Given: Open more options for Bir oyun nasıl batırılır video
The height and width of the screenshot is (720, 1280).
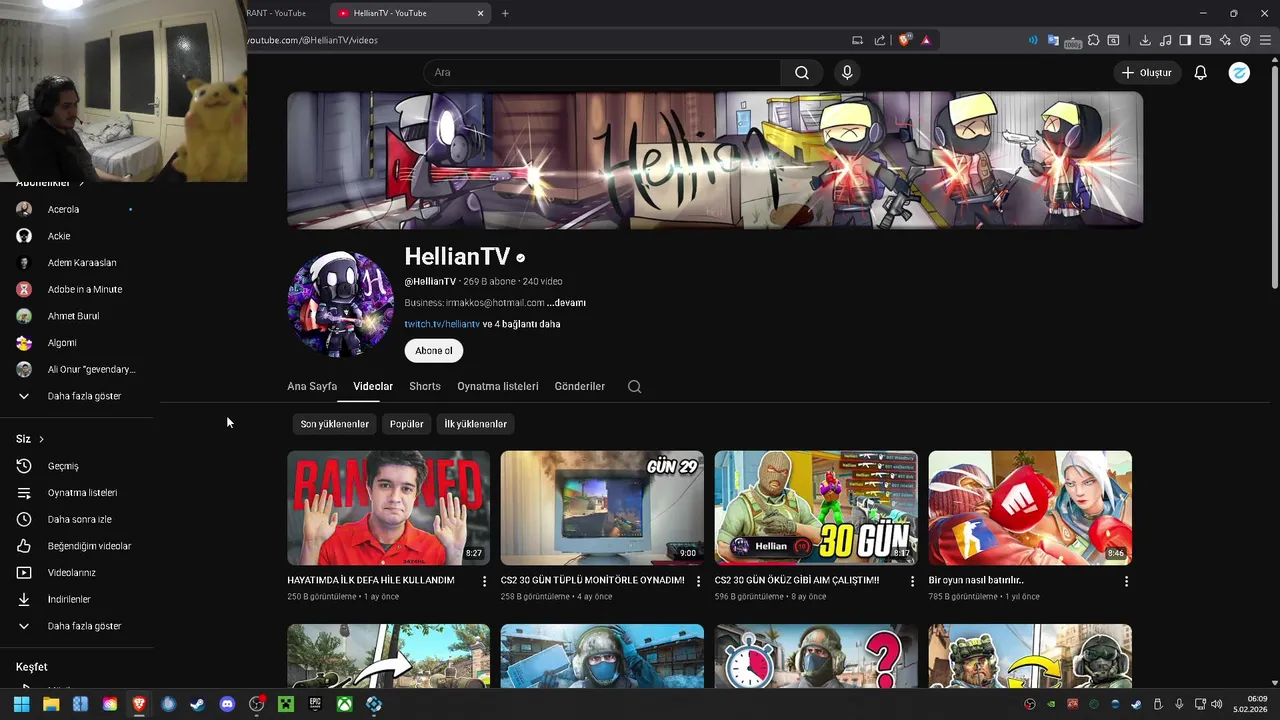Looking at the screenshot, I should click(x=1126, y=581).
